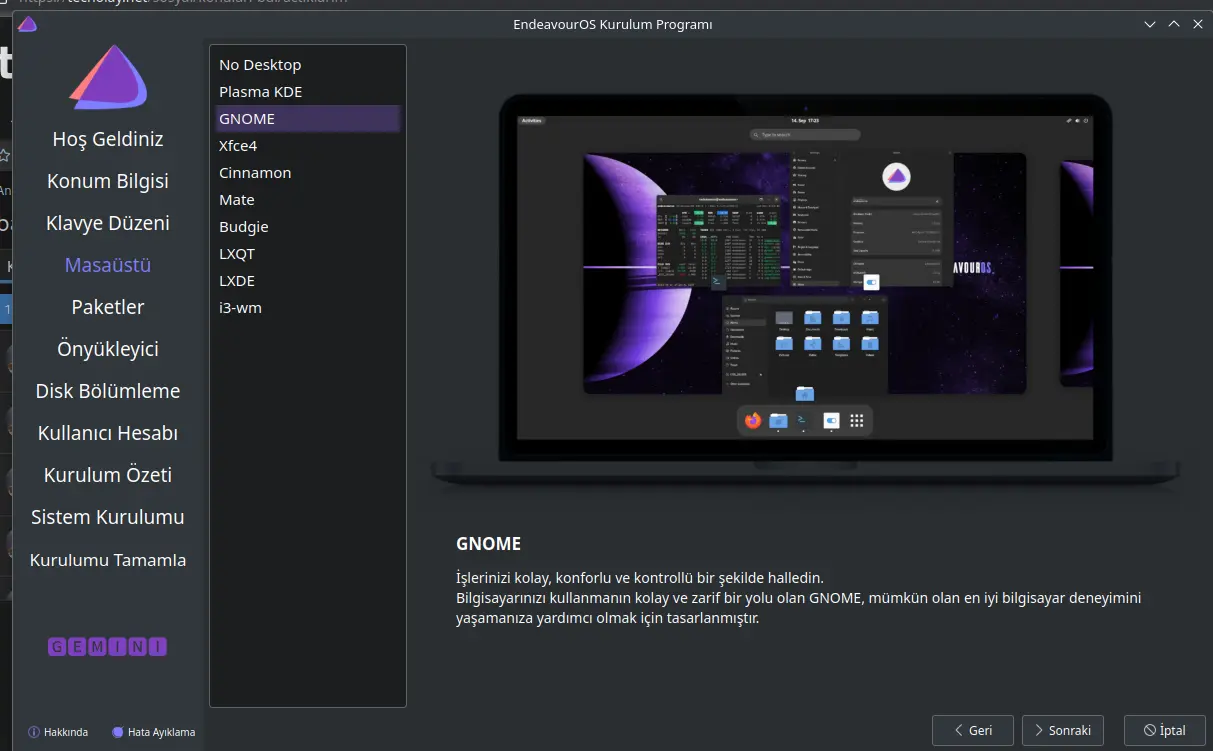Screen dimensions: 1213x751
Task: Click the title bar EndeavourOS app icon
Action: tap(27, 24)
